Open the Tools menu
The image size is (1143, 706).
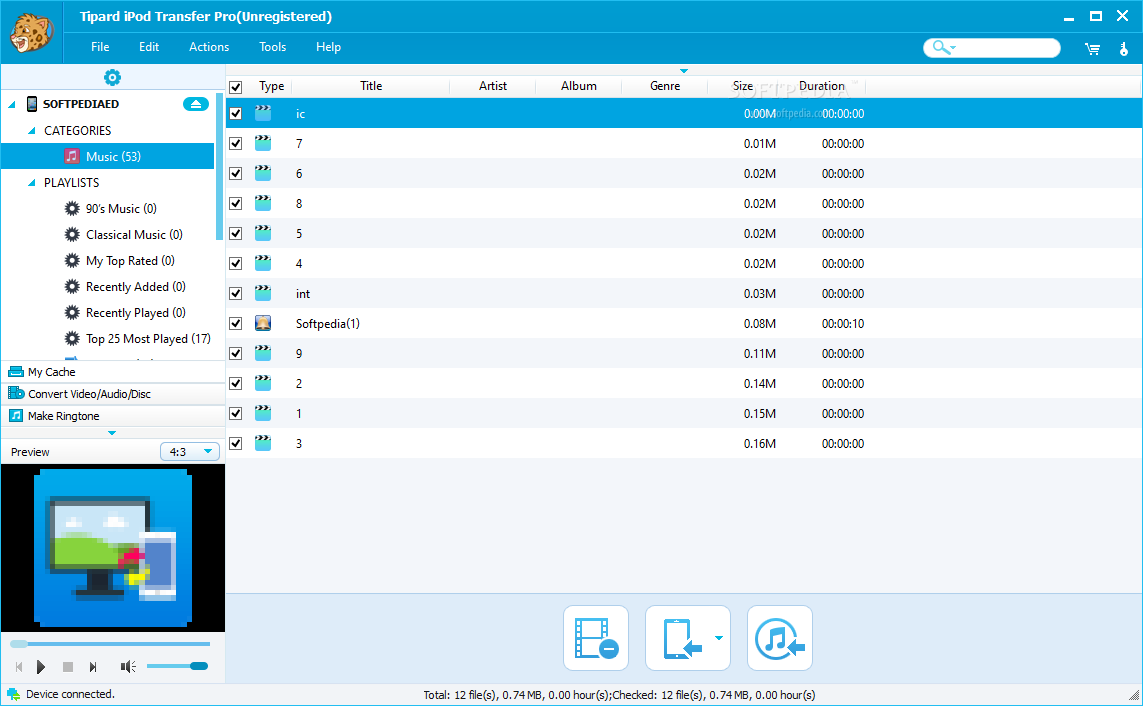coord(273,47)
